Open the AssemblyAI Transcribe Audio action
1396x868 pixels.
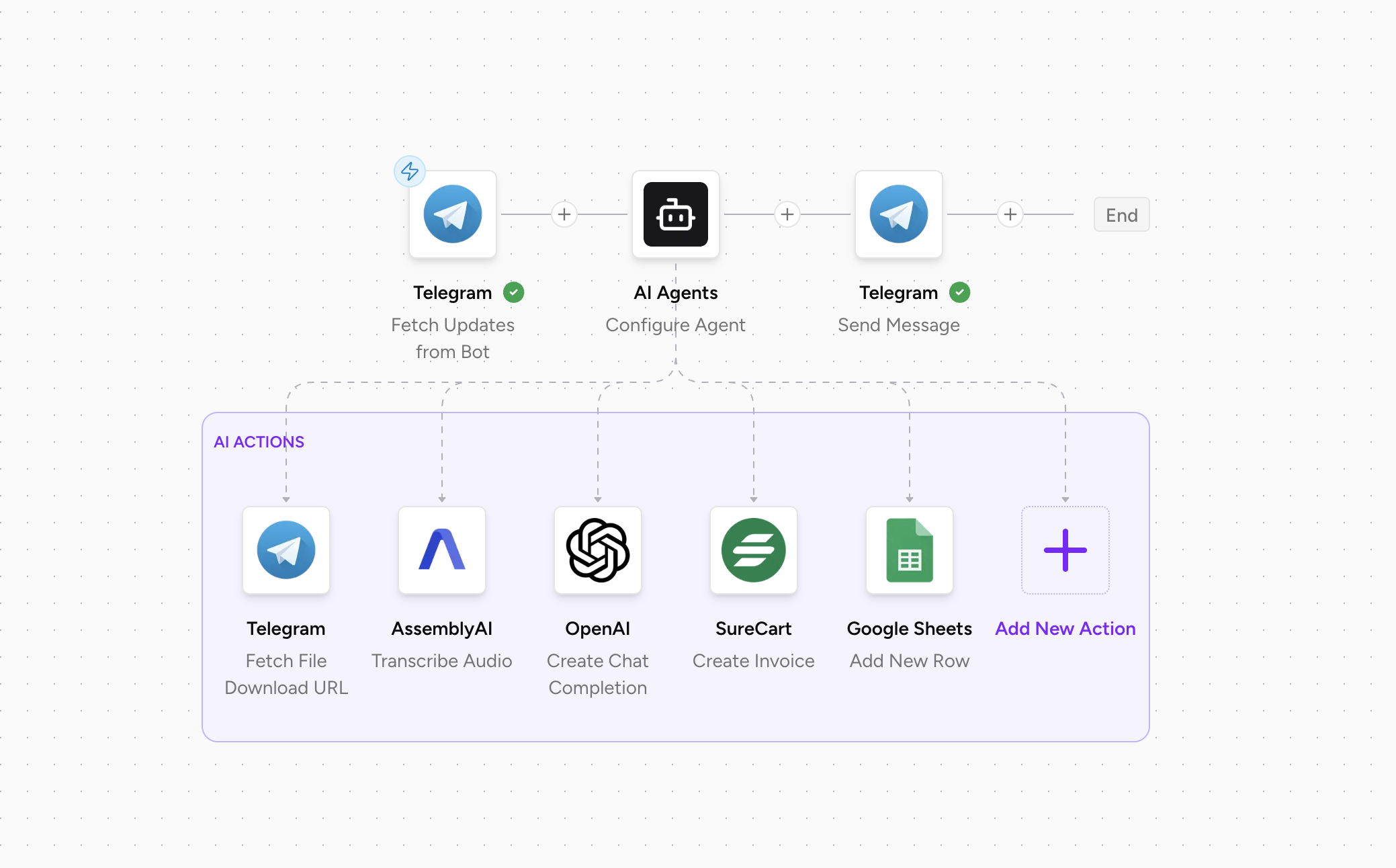pyautogui.click(x=442, y=550)
